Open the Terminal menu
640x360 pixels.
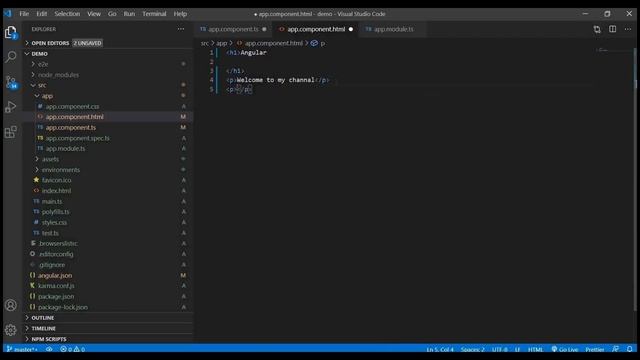click(x=154, y=13)
